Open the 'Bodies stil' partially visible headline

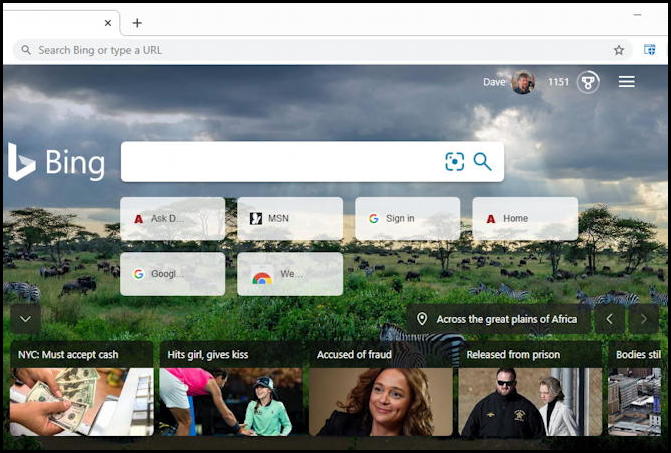[638, 355]
